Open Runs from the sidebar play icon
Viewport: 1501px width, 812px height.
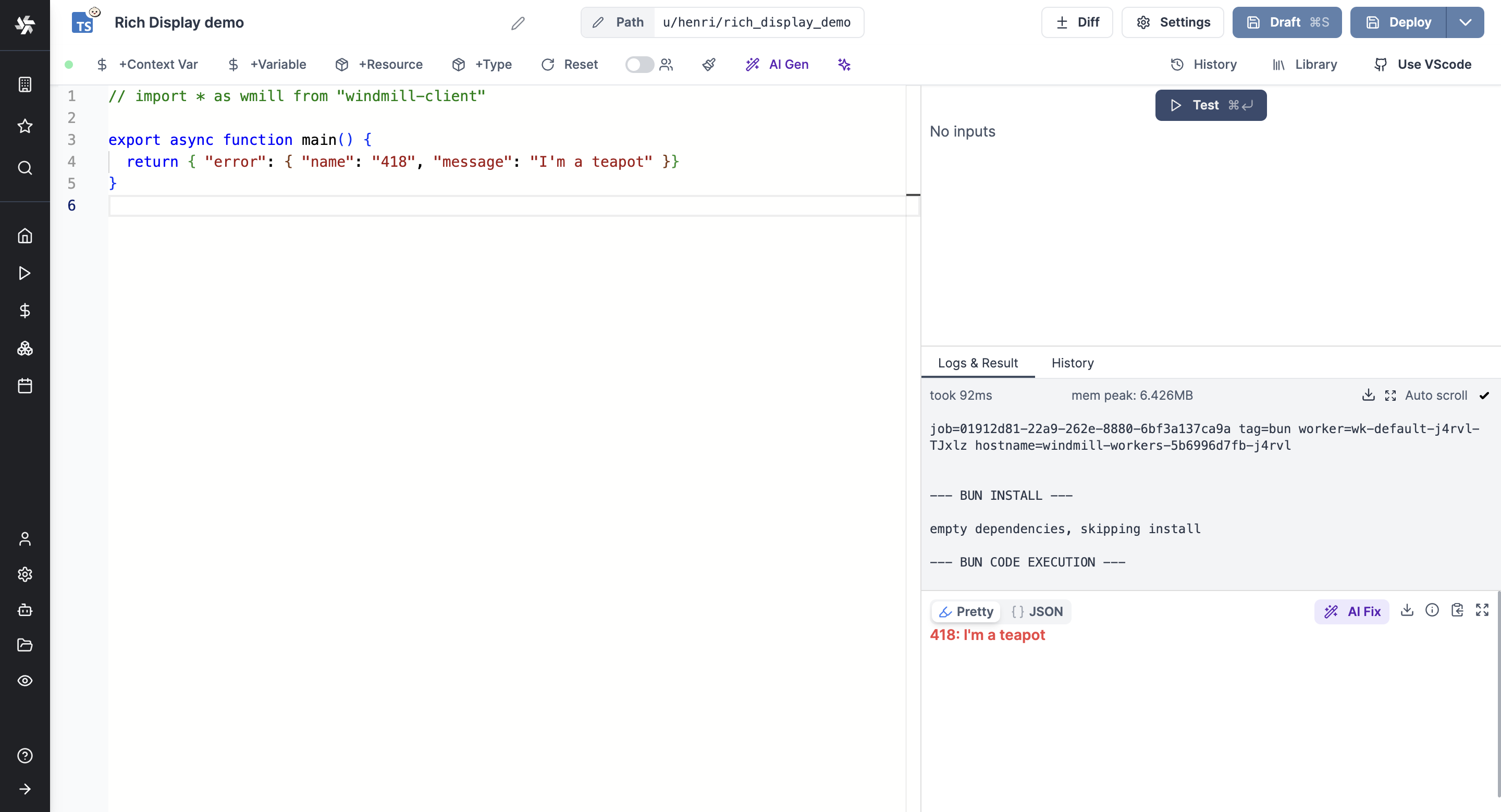click(24, 273)
